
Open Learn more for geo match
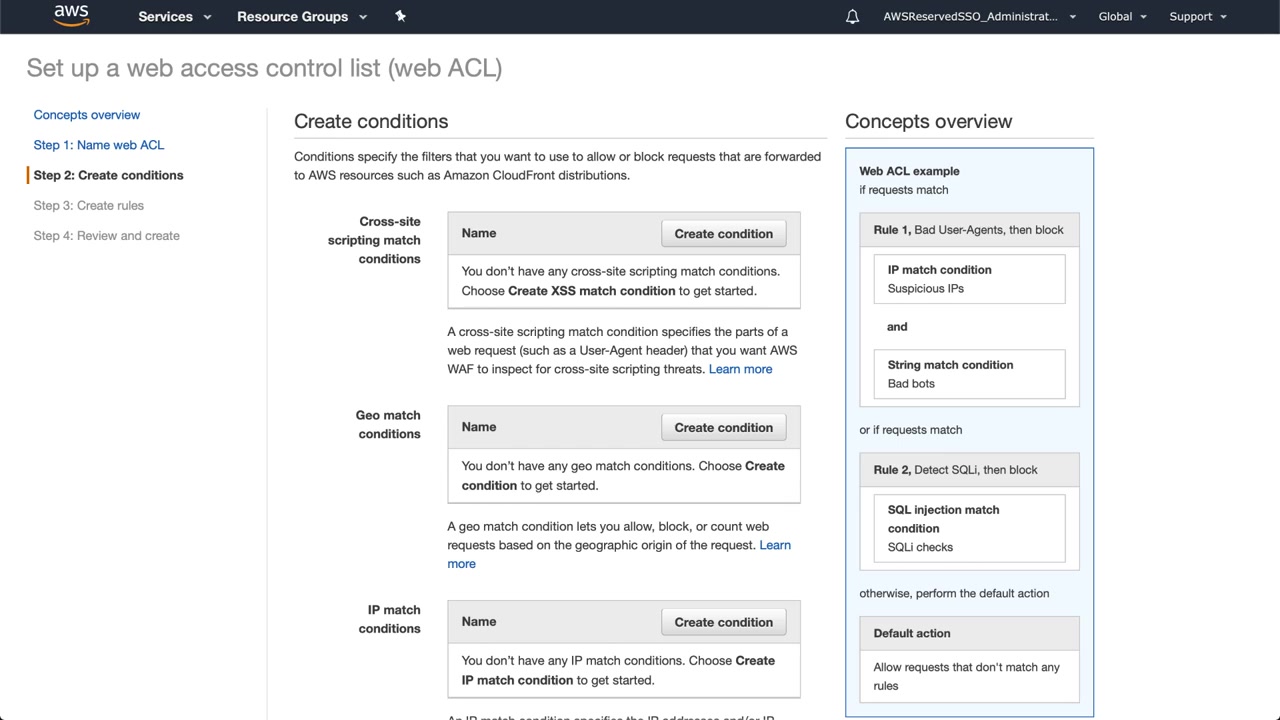(774, 545)
